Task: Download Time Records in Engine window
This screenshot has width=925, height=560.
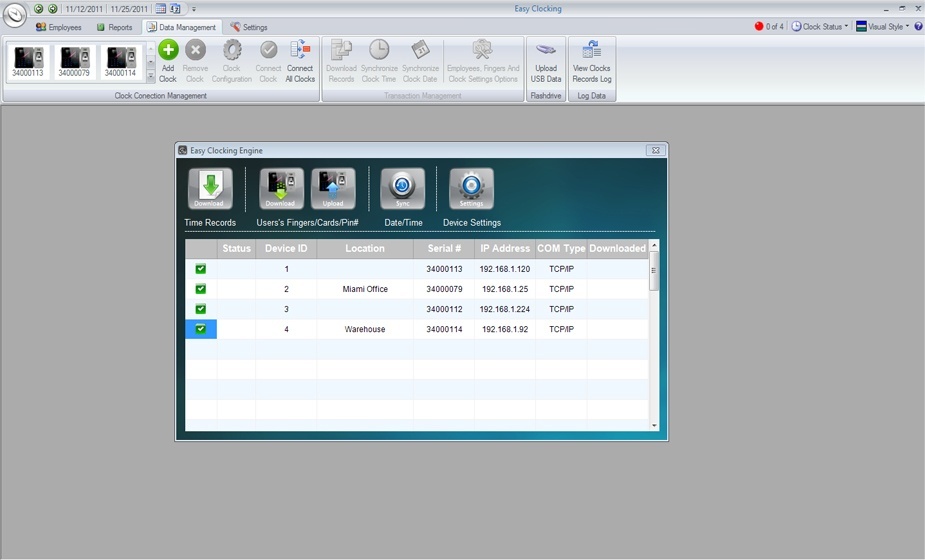Action: (x=209, y=189)
